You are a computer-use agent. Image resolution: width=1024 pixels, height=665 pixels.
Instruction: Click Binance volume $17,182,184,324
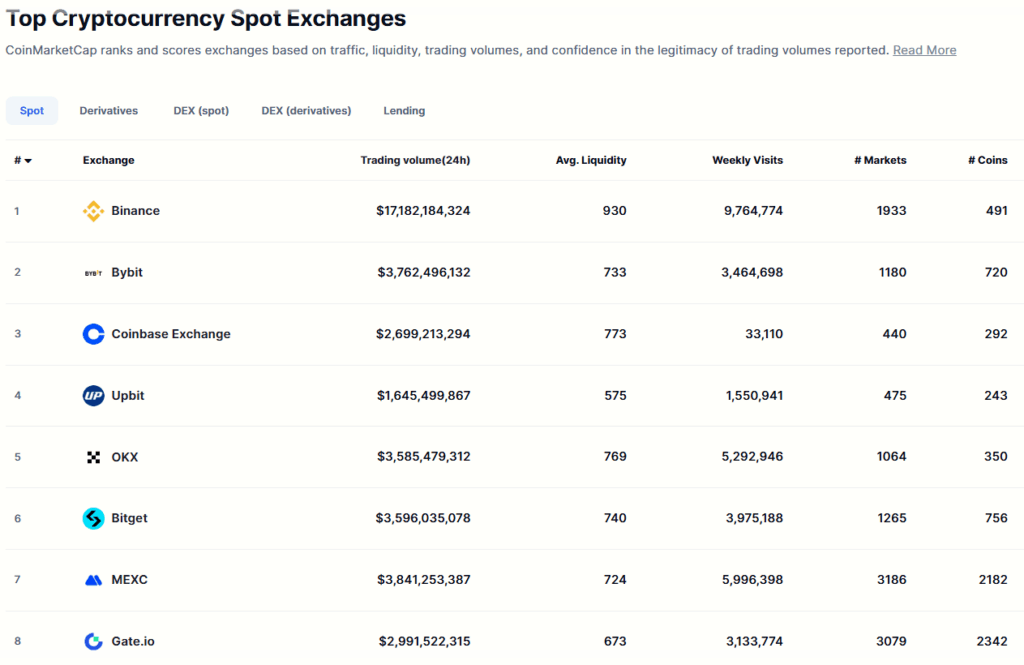point(423,210)
